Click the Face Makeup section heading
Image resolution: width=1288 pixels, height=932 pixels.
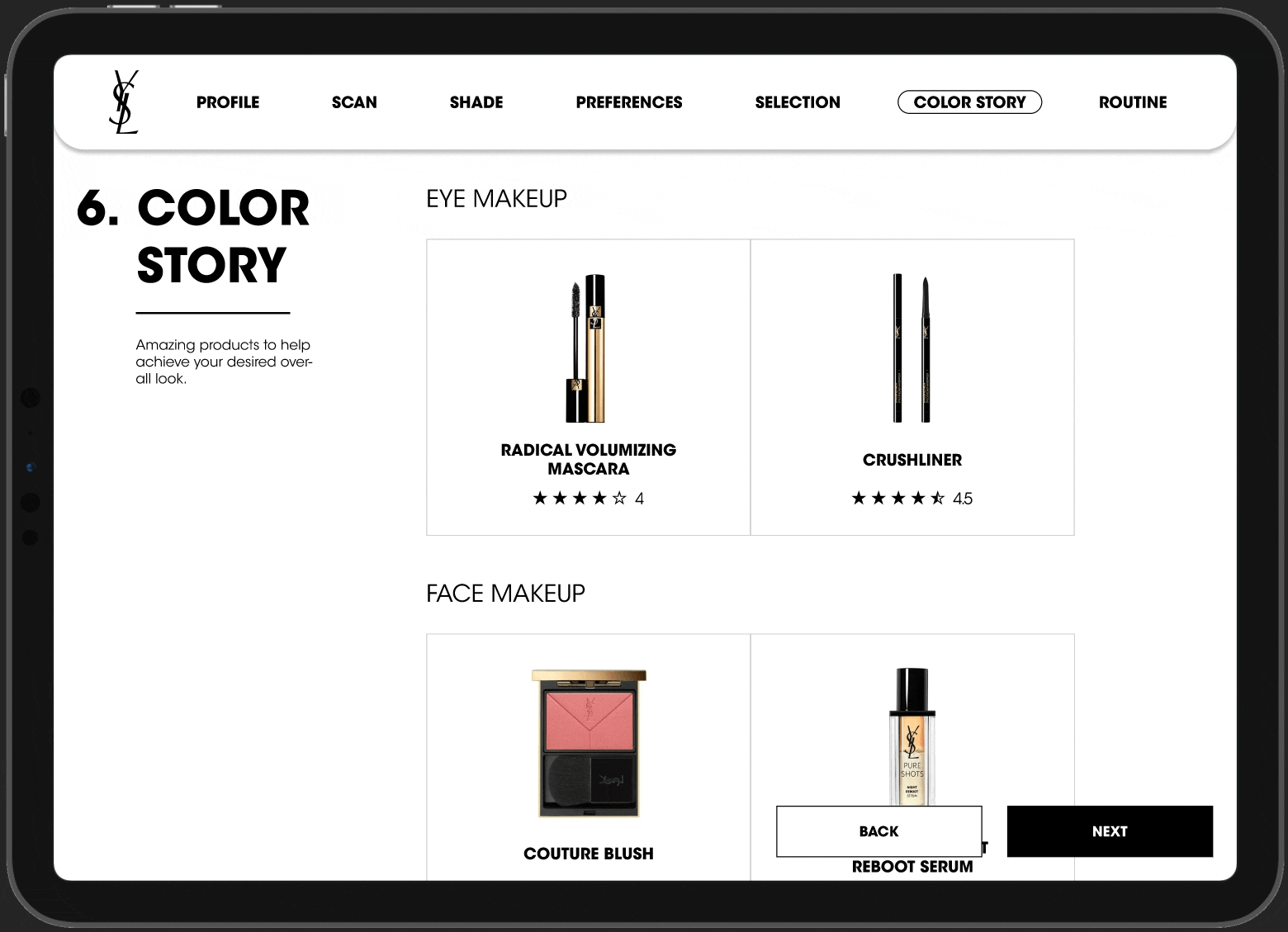click(505, 593)
